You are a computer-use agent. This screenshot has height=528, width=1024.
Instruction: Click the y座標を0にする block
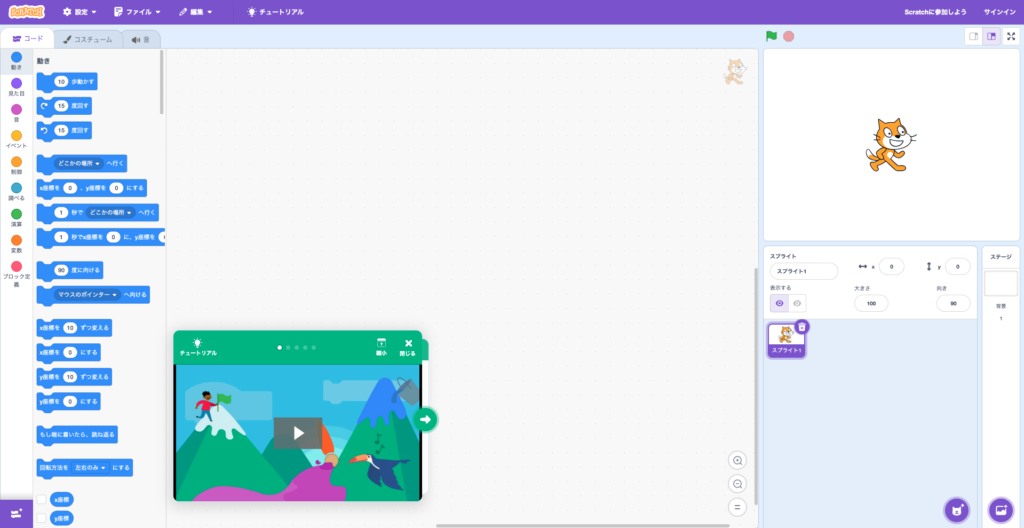point(69,401)
